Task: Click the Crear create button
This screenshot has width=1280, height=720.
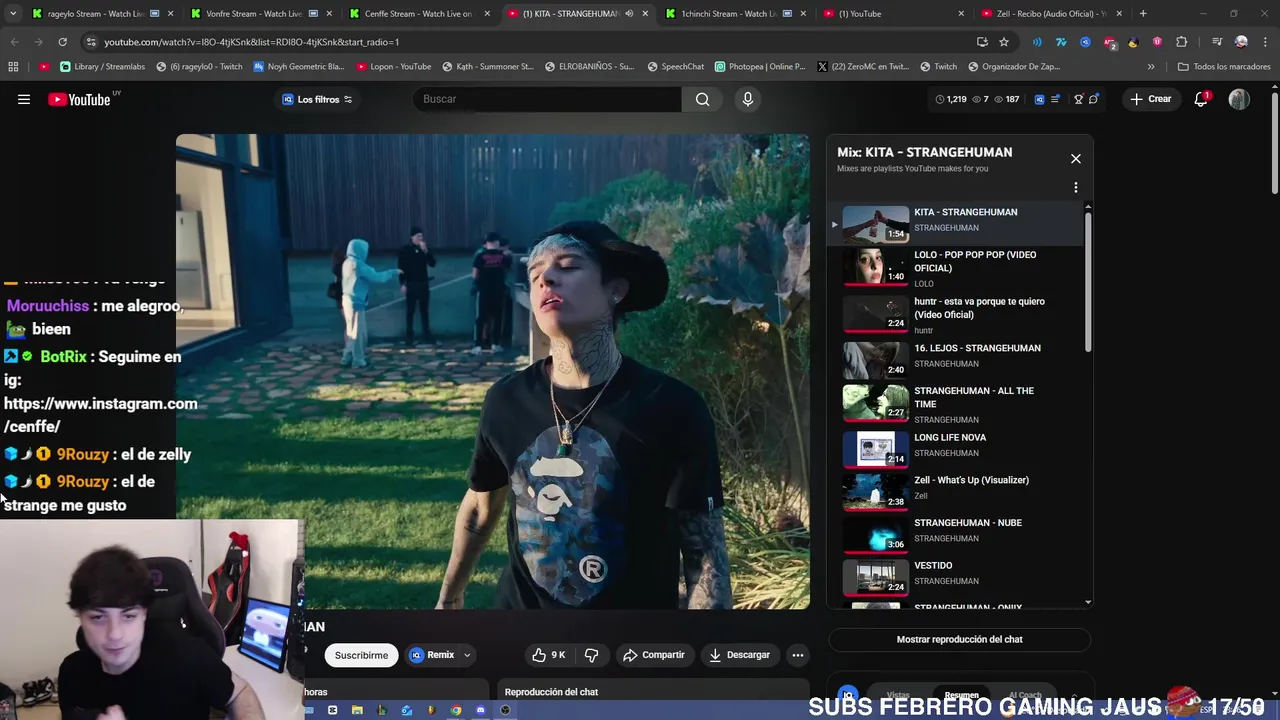Action: (1151, 99)
